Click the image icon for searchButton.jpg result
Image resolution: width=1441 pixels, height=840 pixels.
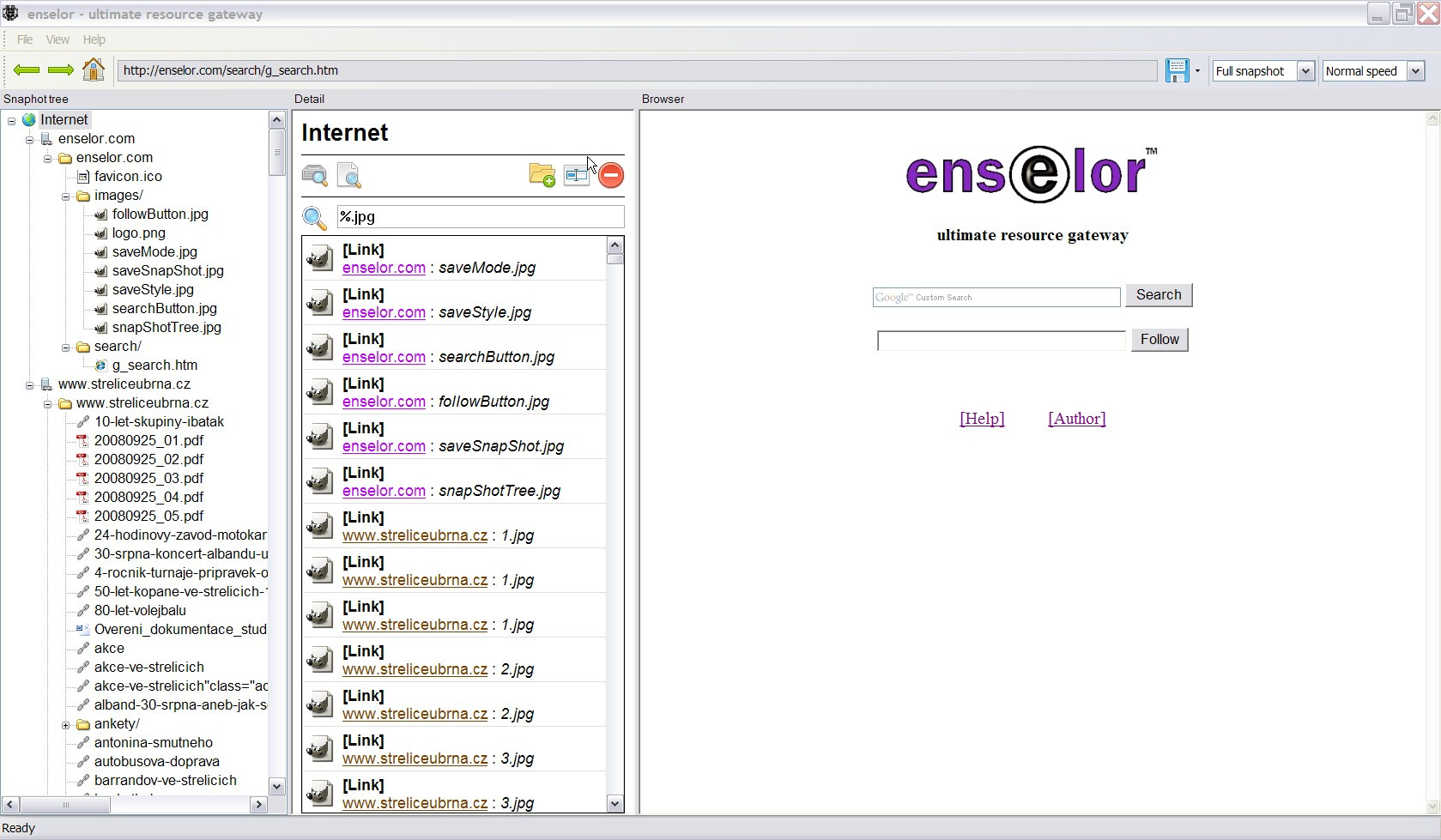pyautogui.click(x=319, y=347)
